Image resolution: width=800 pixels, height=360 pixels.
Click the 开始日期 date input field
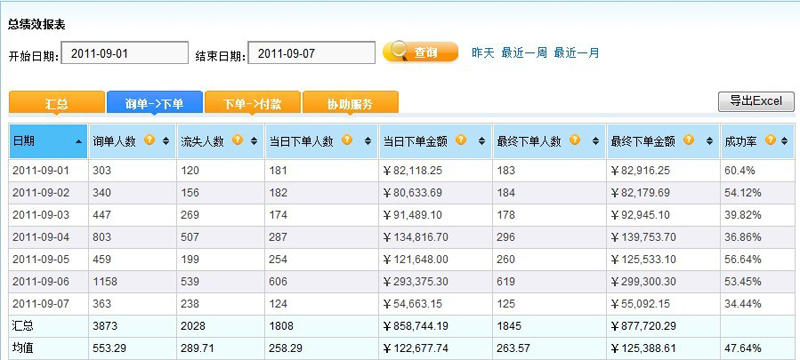tap(125, 53)
